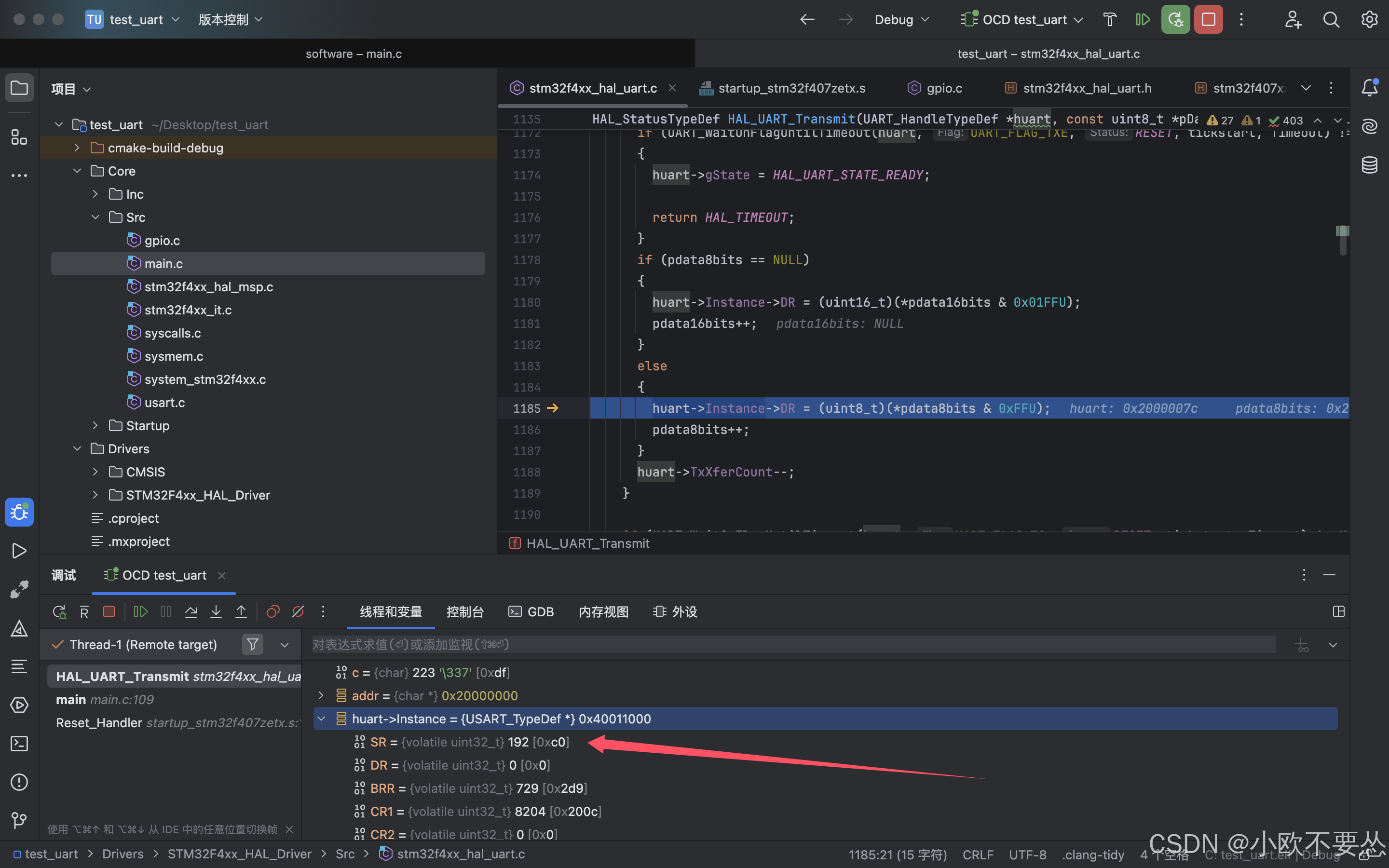The height and width of the screenshot is (868, 1389).
Task: Click the Build hammer icon
Action: point(1109,19)
